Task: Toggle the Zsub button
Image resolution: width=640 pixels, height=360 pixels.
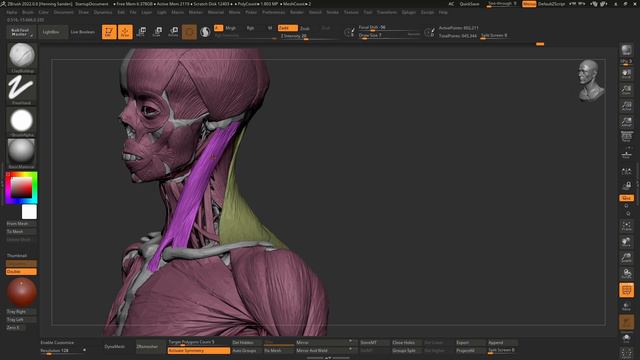Action: (305, 28)
